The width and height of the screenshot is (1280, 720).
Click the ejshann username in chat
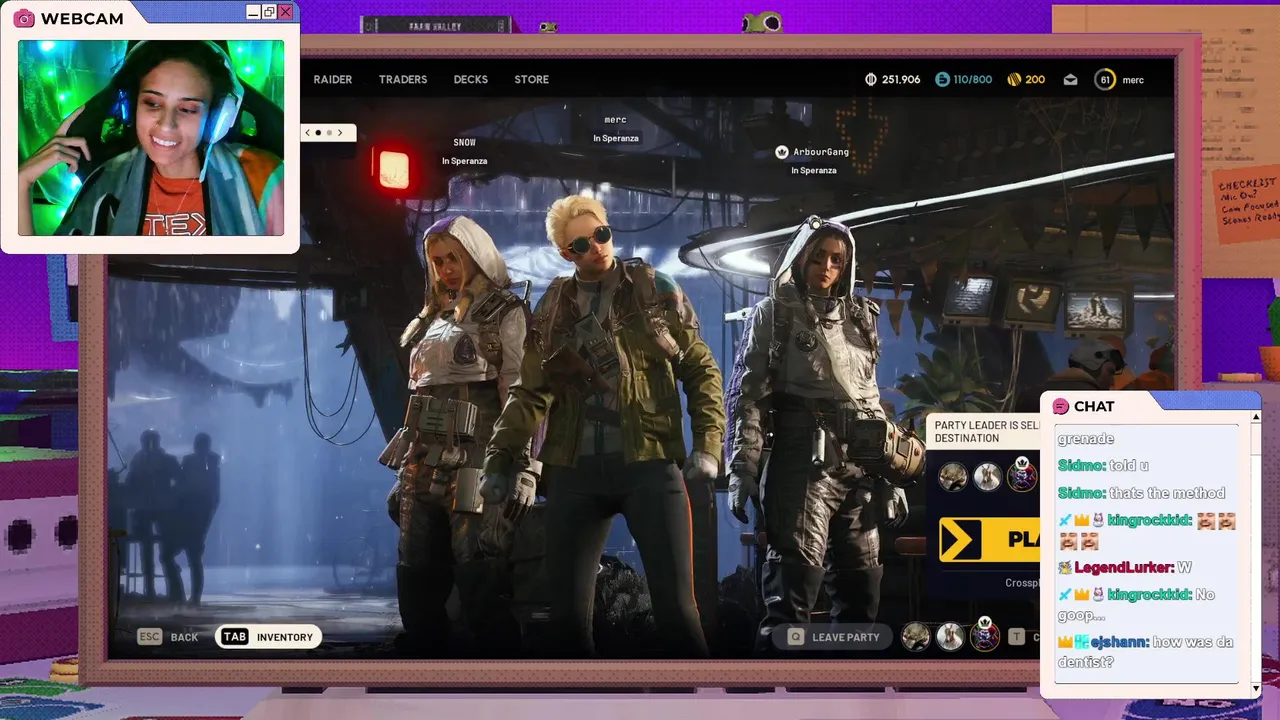[x=1119, y=642]
